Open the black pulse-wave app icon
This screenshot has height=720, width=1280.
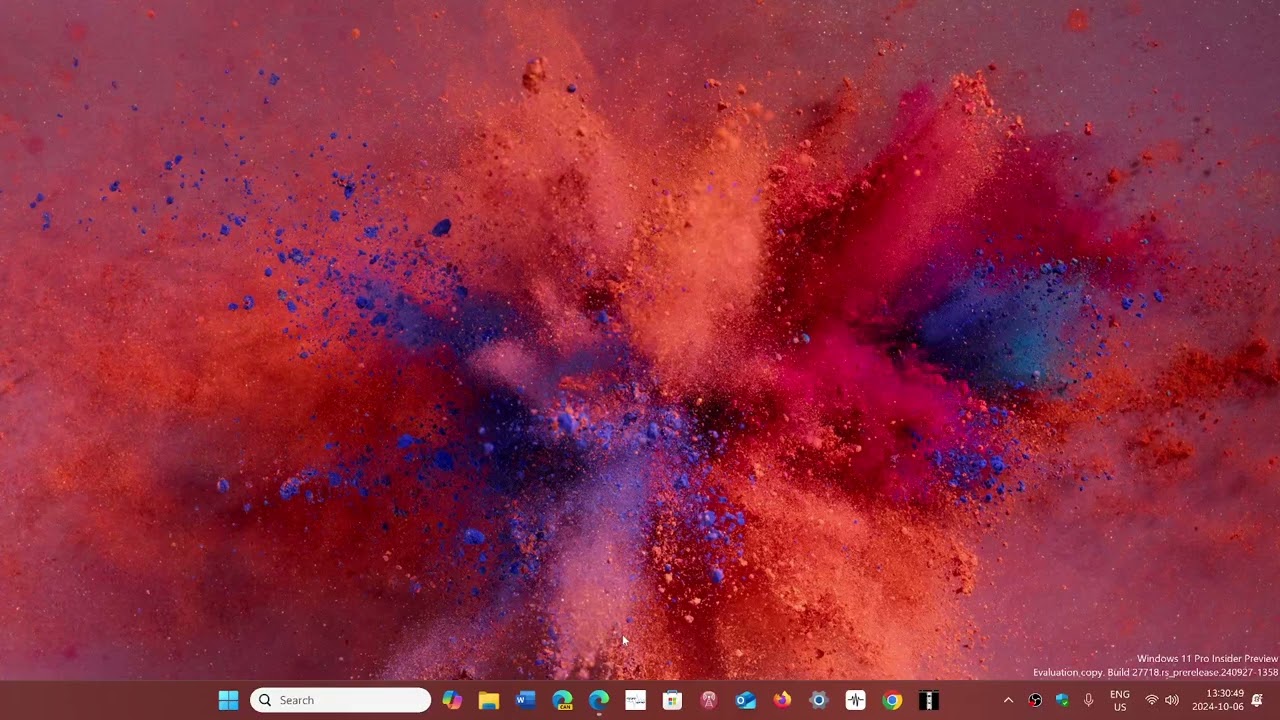[x=856, y=700]
